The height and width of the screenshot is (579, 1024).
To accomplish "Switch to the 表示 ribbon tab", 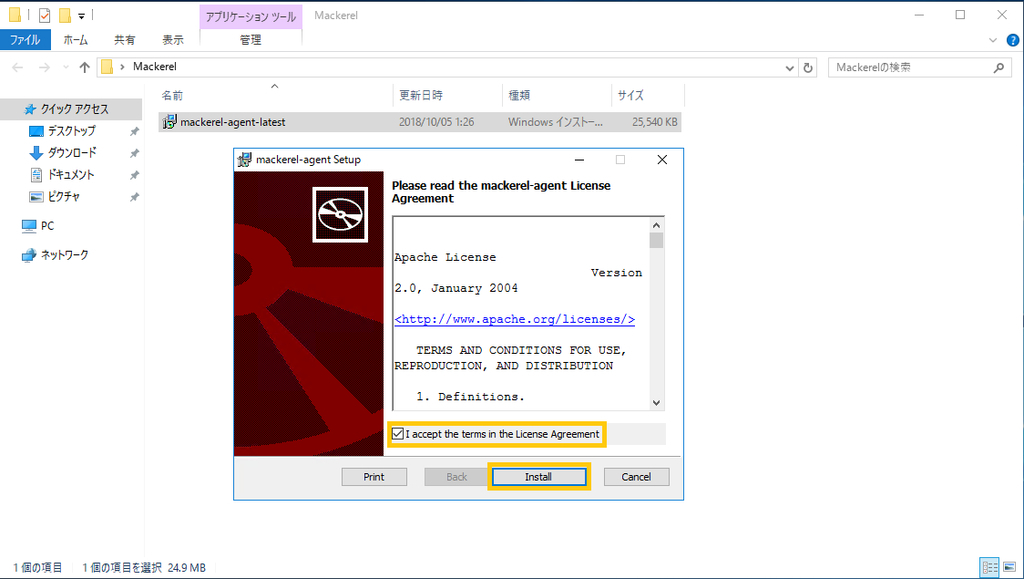I will click(x=173, y=40).
